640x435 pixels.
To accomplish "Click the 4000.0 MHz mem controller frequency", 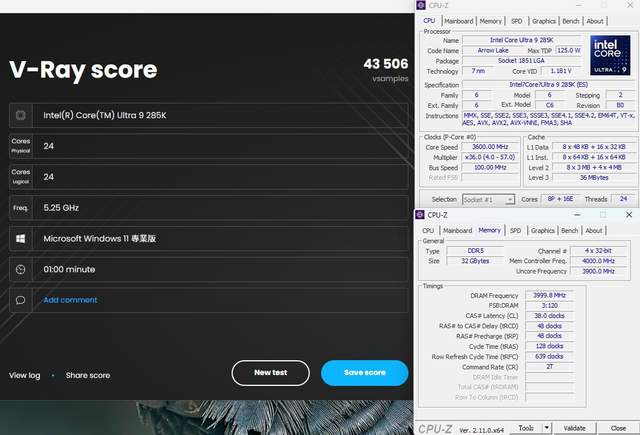I will pyautogui.click(x=598, y=261).
